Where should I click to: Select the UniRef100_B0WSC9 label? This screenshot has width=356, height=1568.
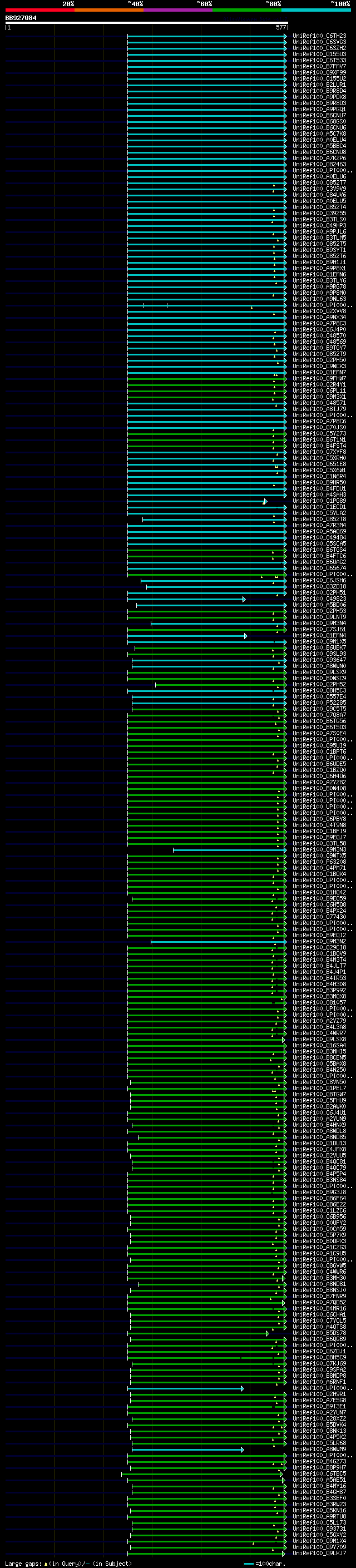[x=319, y=679]
